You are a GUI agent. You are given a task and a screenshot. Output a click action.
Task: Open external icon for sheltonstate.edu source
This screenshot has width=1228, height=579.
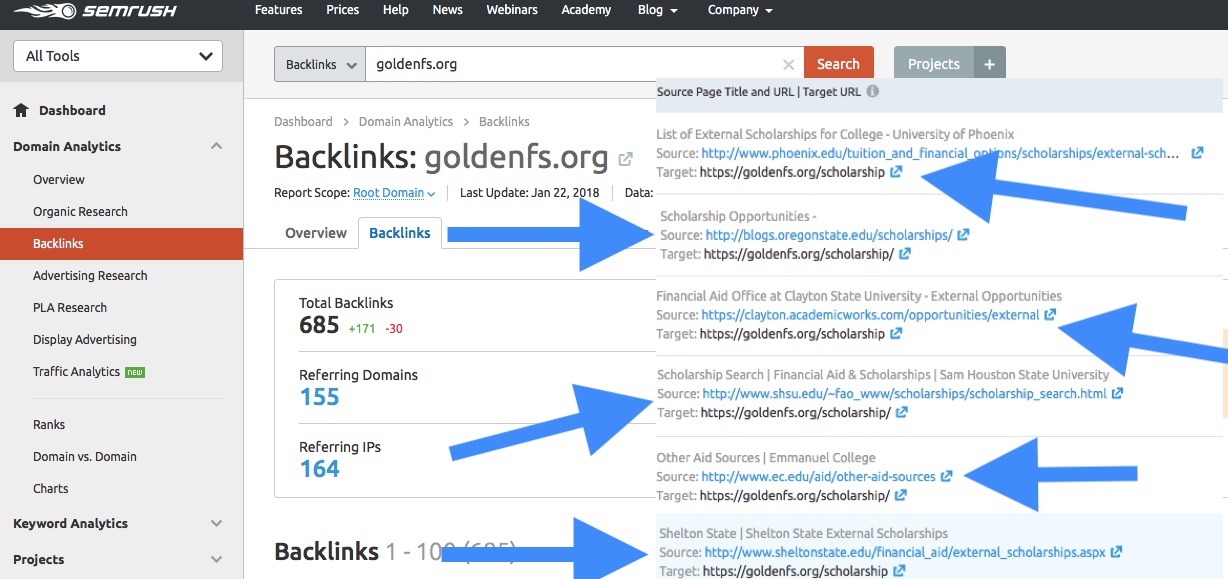[x=1116, y=552]
